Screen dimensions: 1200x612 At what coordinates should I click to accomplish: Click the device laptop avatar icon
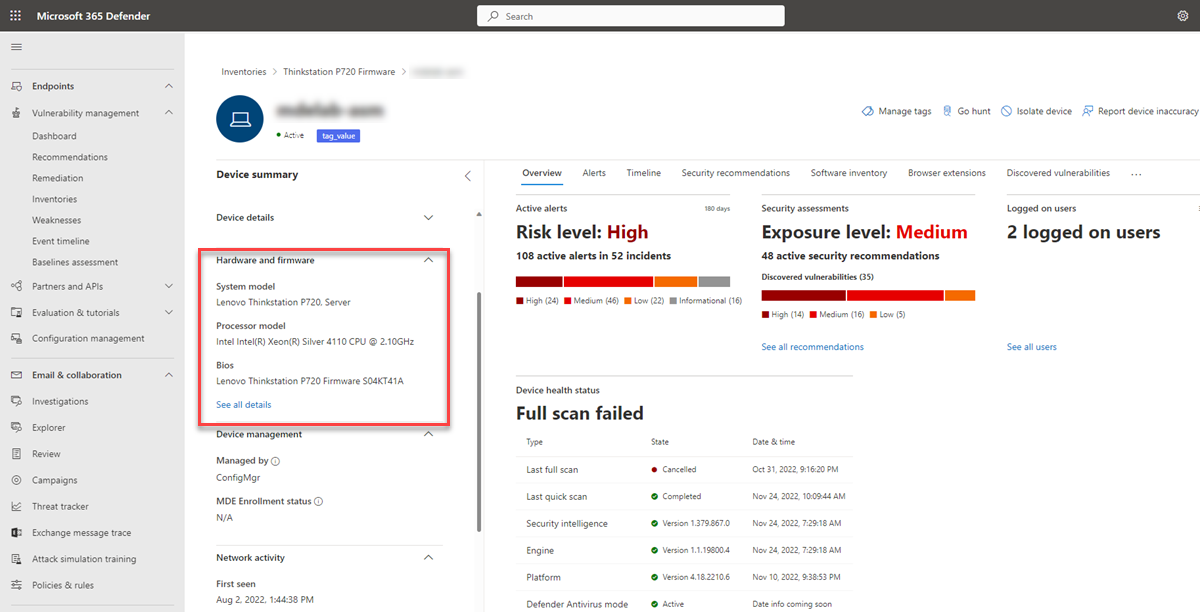pyautogui.click(x=240, y=120)
